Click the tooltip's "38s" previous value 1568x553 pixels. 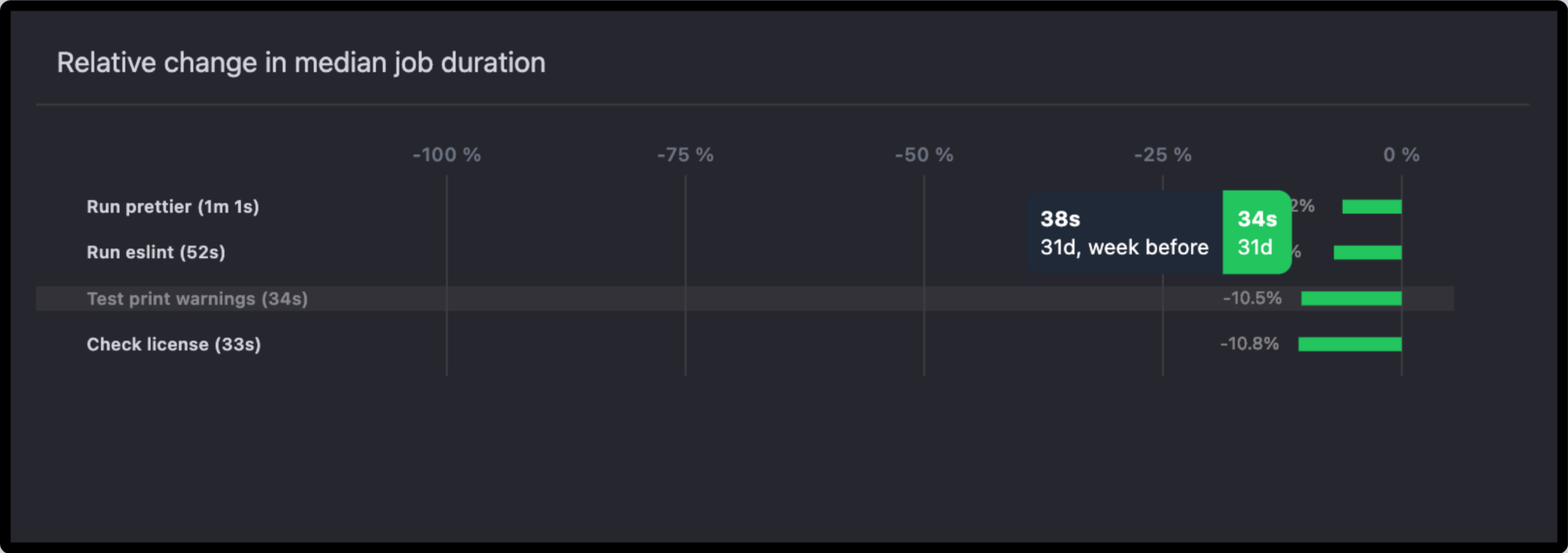pyautogui.click(x=1060, y=219)
